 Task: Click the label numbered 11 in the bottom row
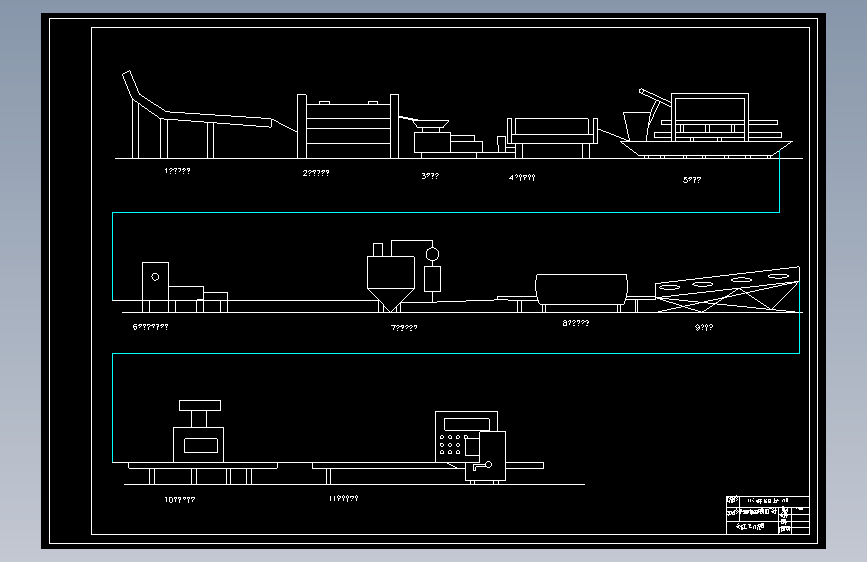coord(343,498)
